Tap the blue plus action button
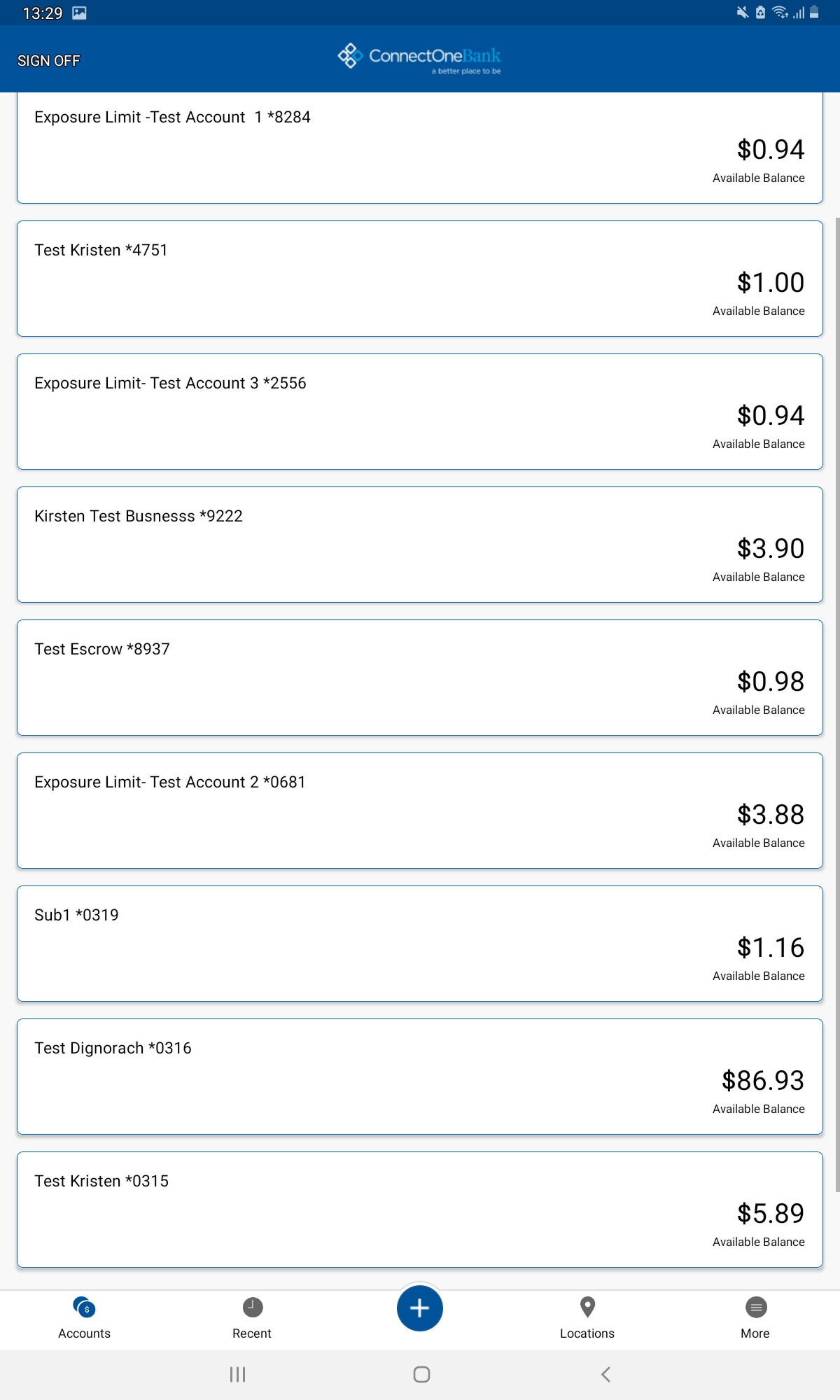 pyautogui.click(x=419, y=1308)
